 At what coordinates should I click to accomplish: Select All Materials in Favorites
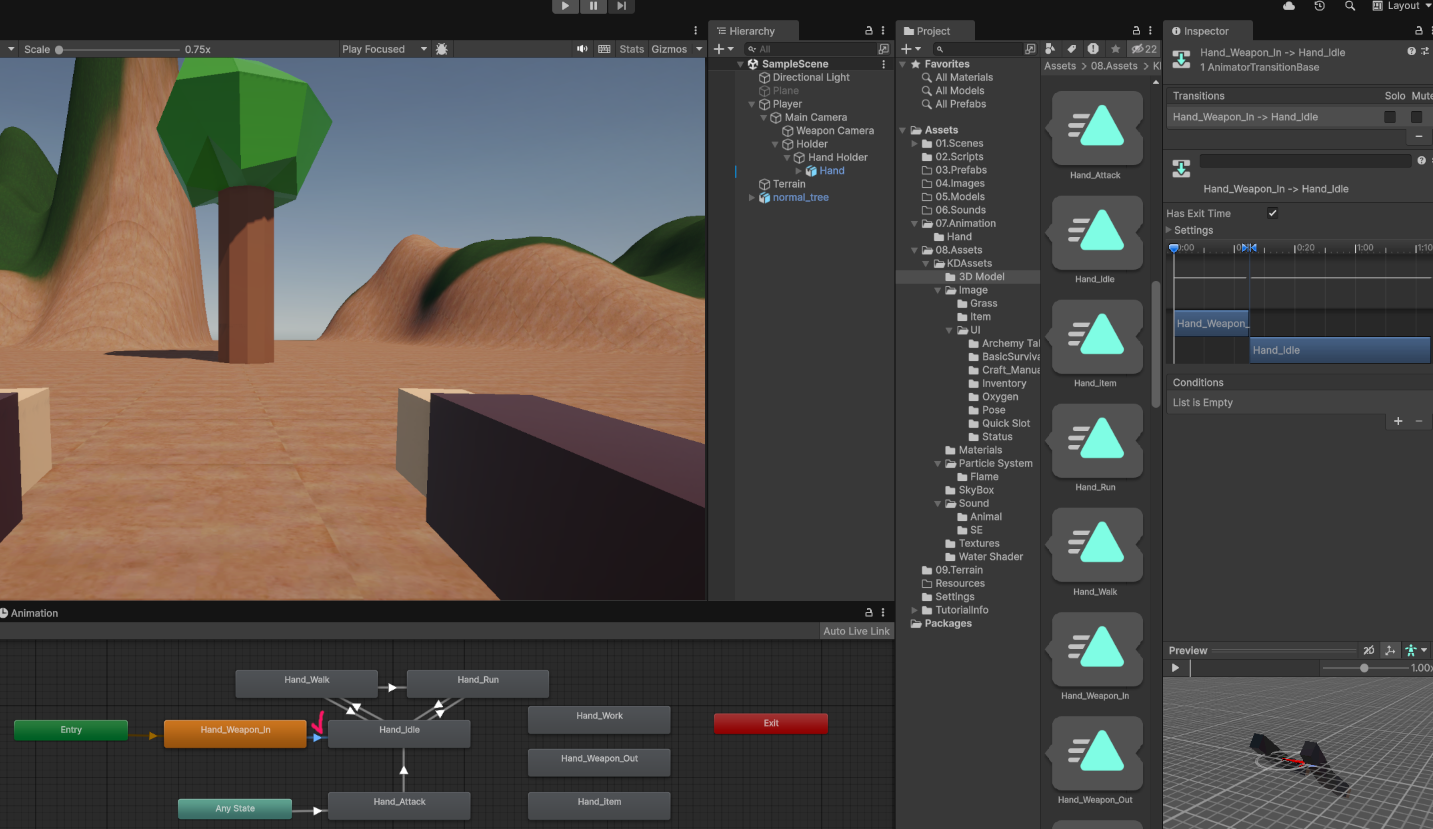pyautogui.click(x=964, y=77)
